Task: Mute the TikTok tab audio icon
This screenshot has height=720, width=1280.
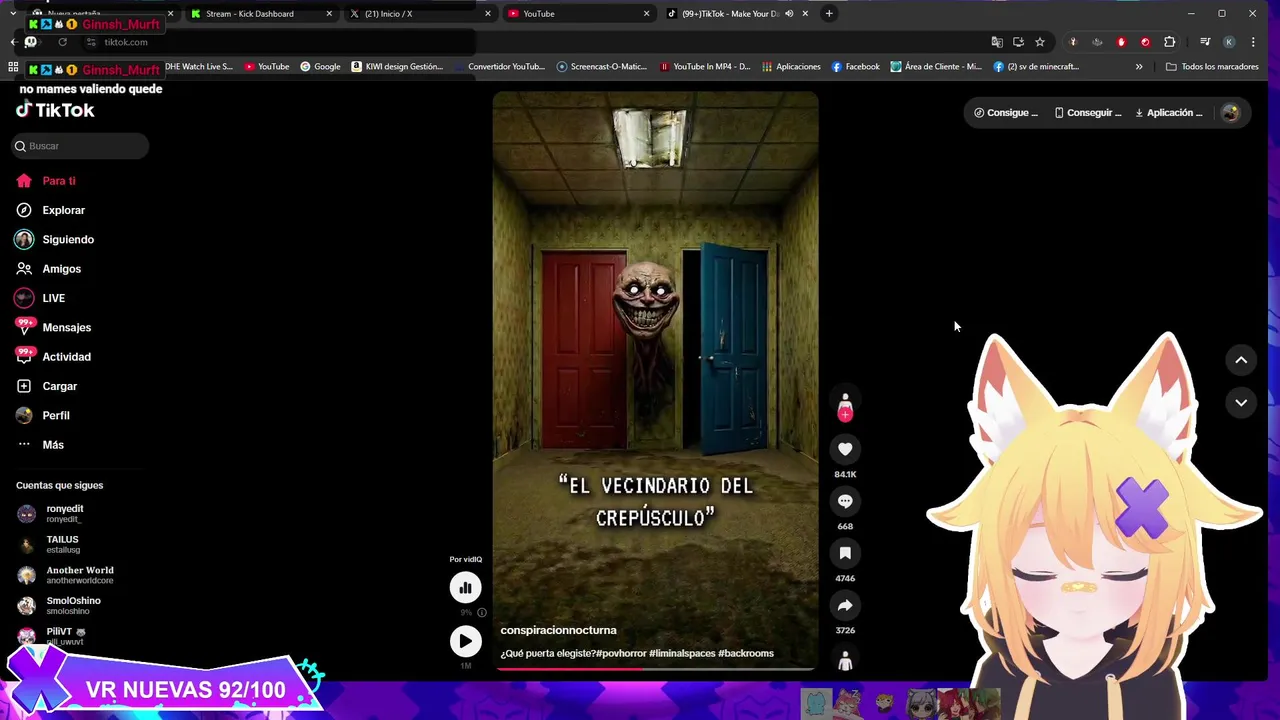Action: (789, 14)
